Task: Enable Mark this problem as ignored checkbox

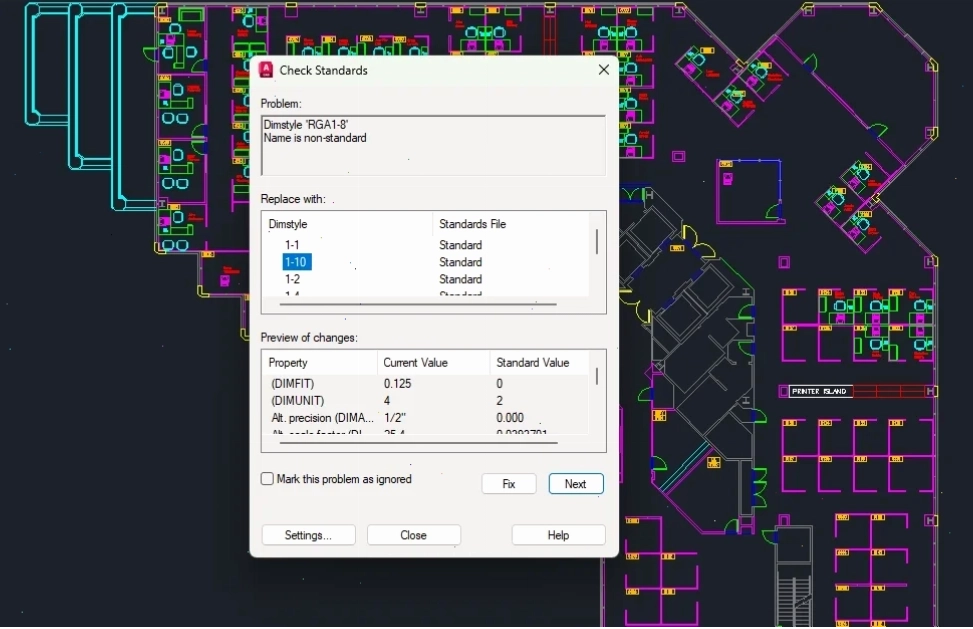Action: [267, 479]
